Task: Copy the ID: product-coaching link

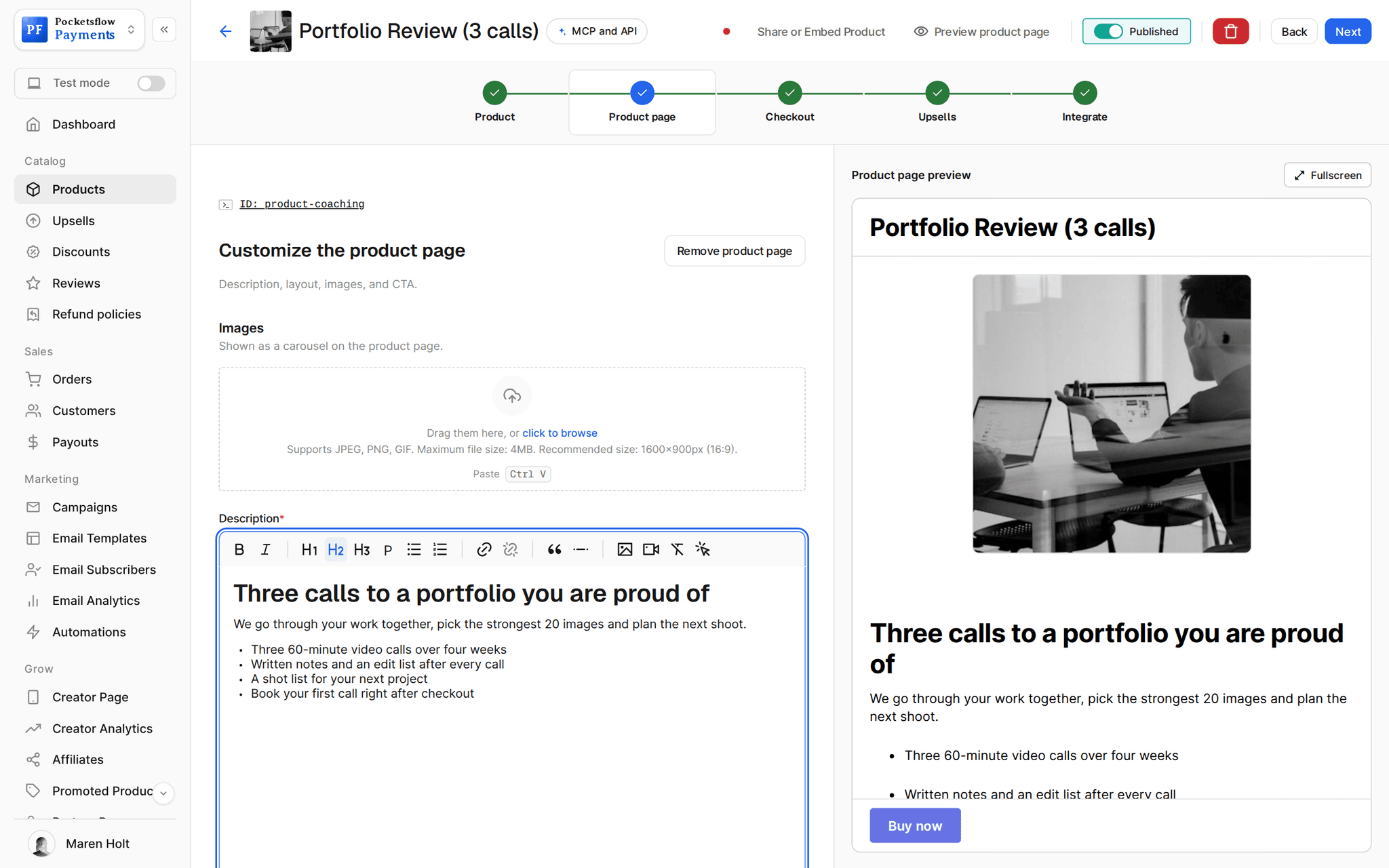Action: click(x=302, y=204)
